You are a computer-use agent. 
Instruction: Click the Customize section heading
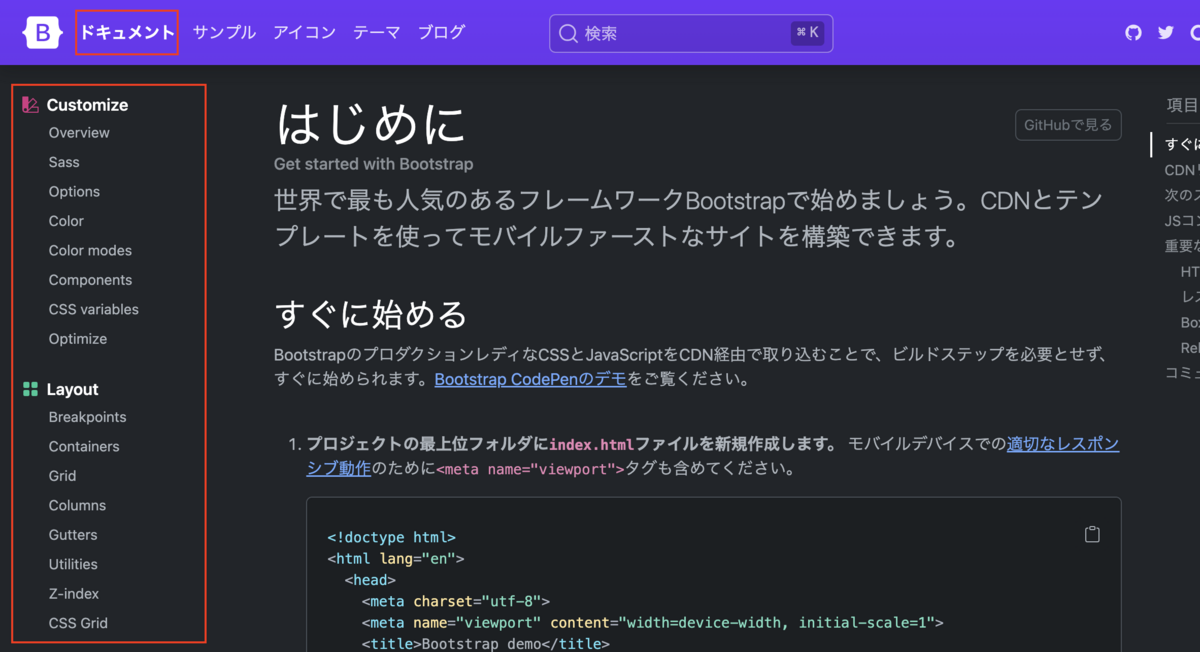pyautogui.click(x=87, y=105)
